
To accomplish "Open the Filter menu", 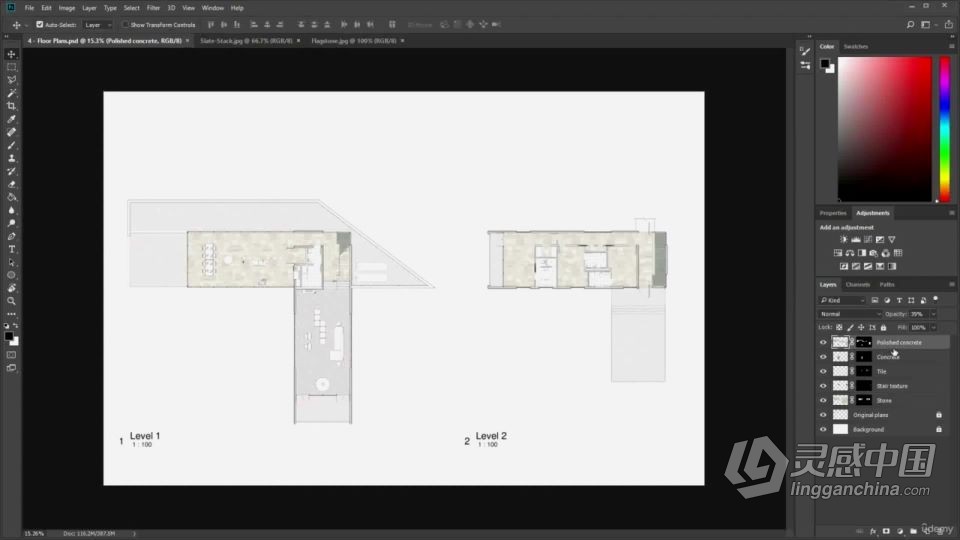I will point(153,8).
